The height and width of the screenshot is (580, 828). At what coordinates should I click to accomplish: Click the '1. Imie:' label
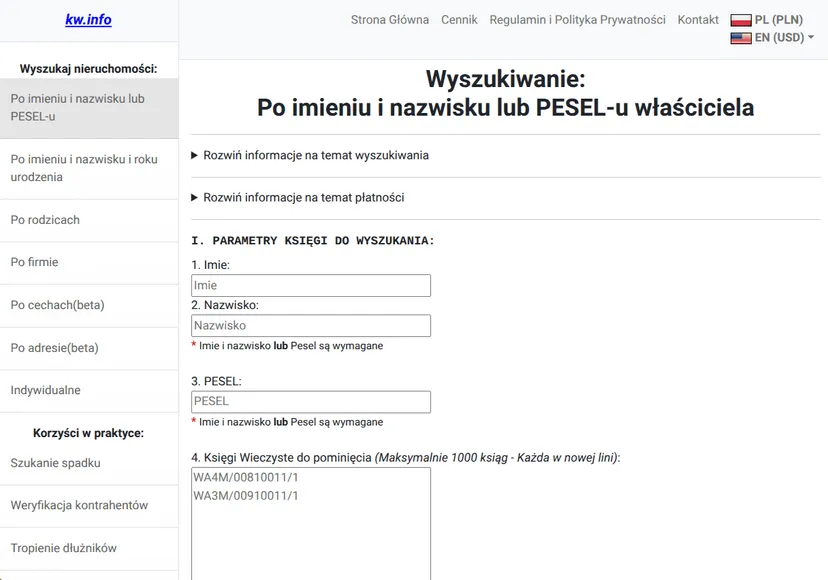click(210, 265)
